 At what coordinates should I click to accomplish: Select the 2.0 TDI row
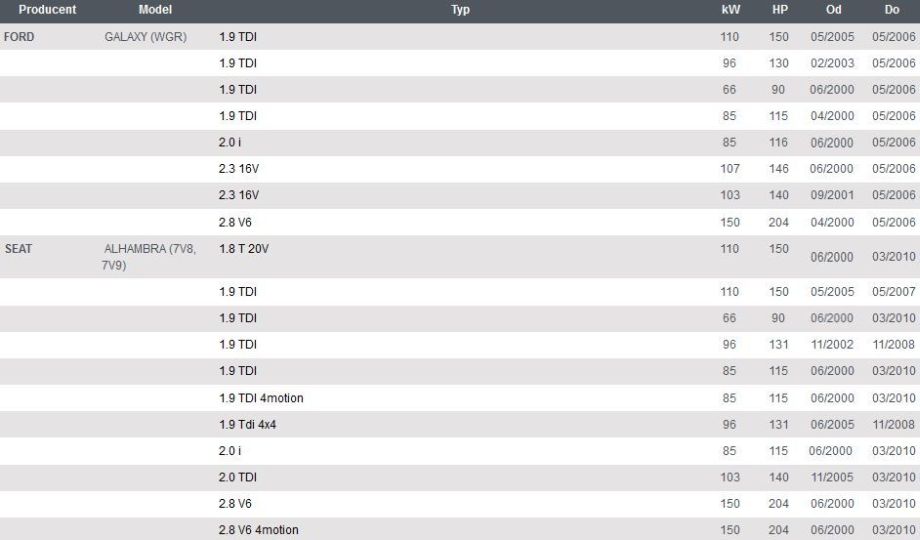pyautogui.click(x=460, y=477)
